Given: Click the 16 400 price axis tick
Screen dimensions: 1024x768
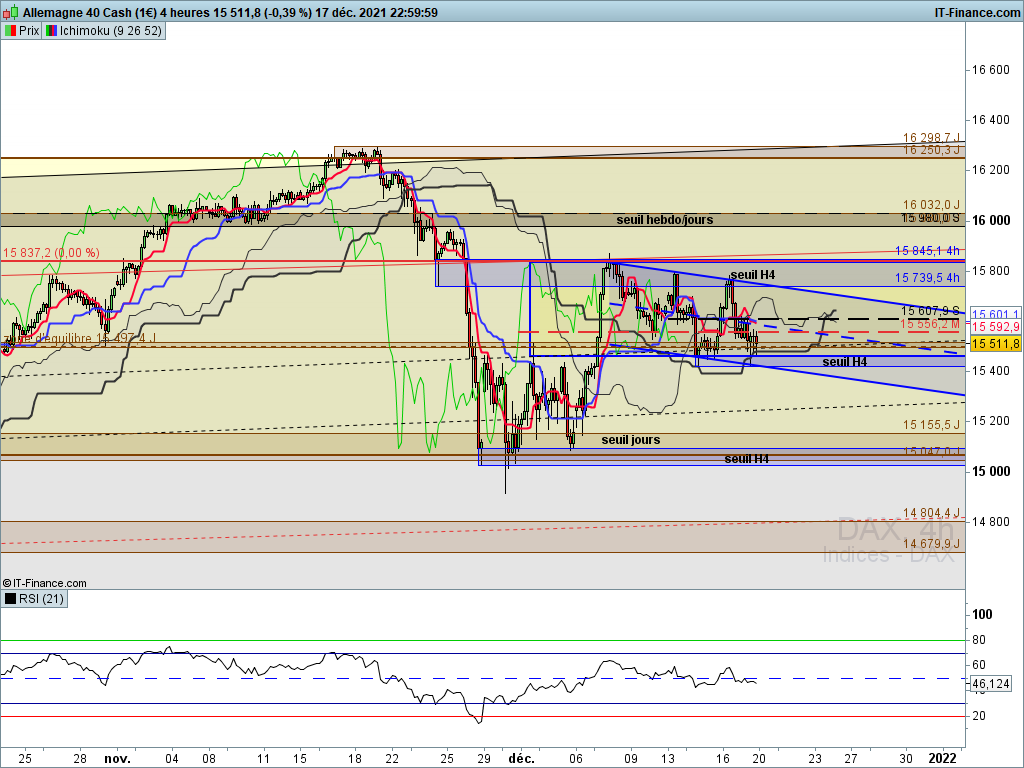Looking at the screenshot, I should click(x=990, y=120).
